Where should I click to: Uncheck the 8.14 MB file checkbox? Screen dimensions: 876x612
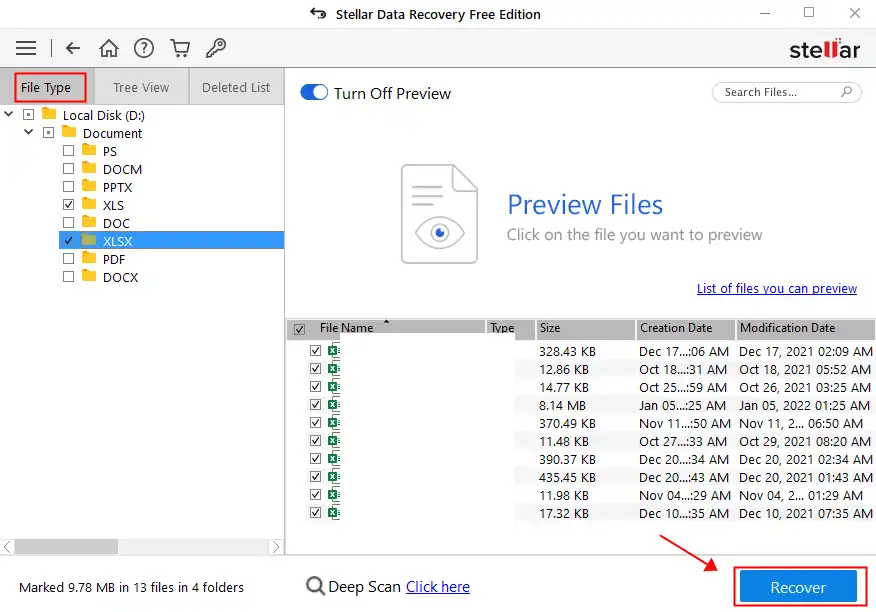pos(315,404)
